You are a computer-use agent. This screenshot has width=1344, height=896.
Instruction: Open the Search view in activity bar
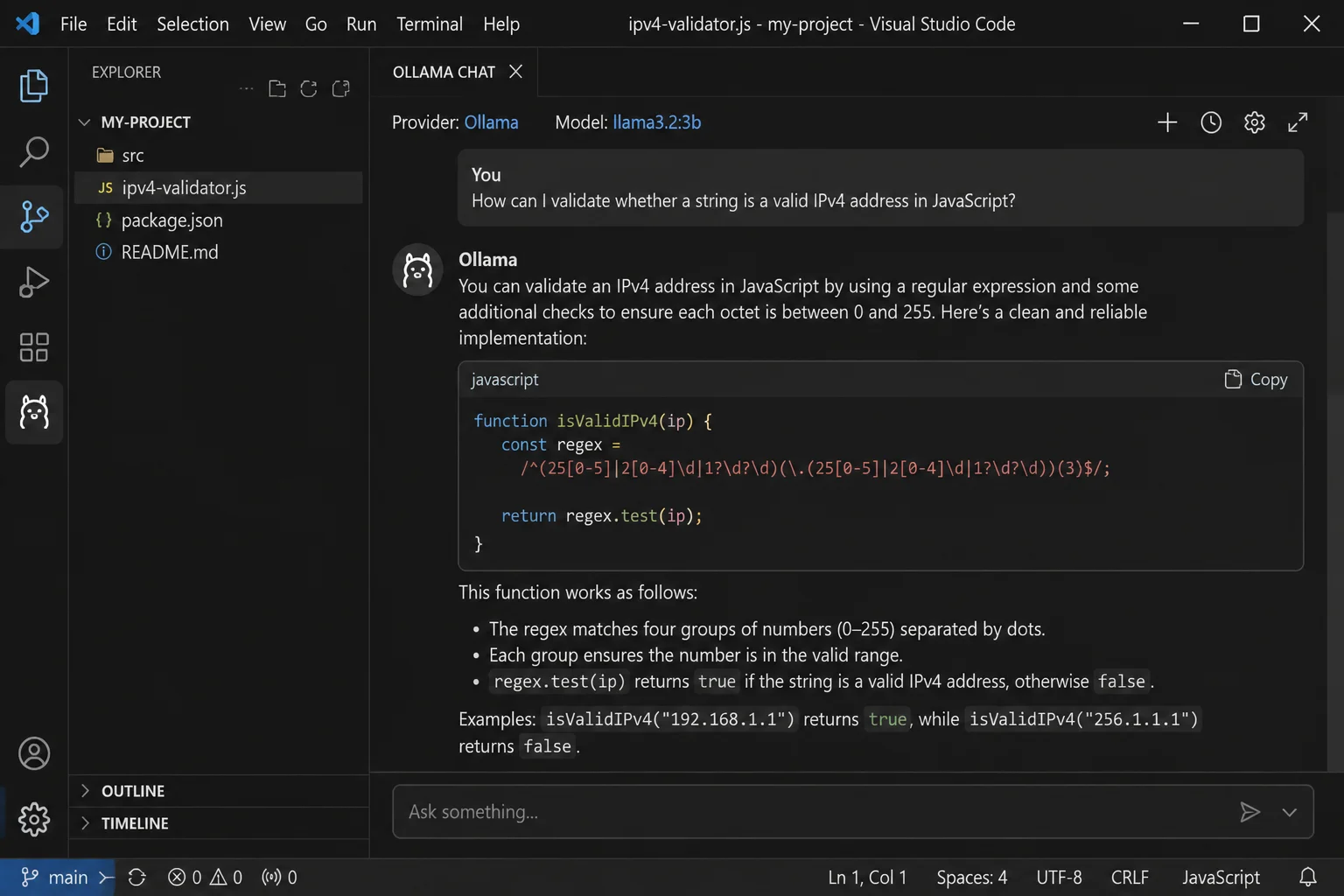pos(33,151)
